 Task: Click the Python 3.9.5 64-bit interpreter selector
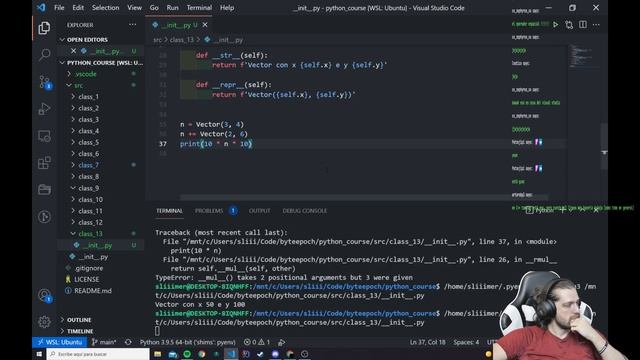pos(188,342)
